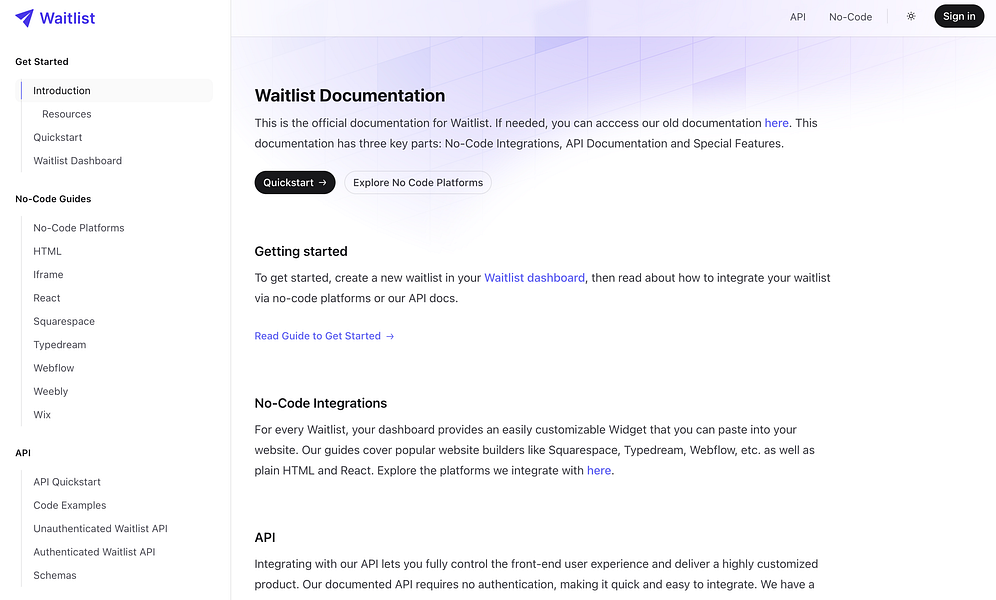Click 'Read Guide to Get Started'
The image size is (996, 600).
click(x=317, y=336)
